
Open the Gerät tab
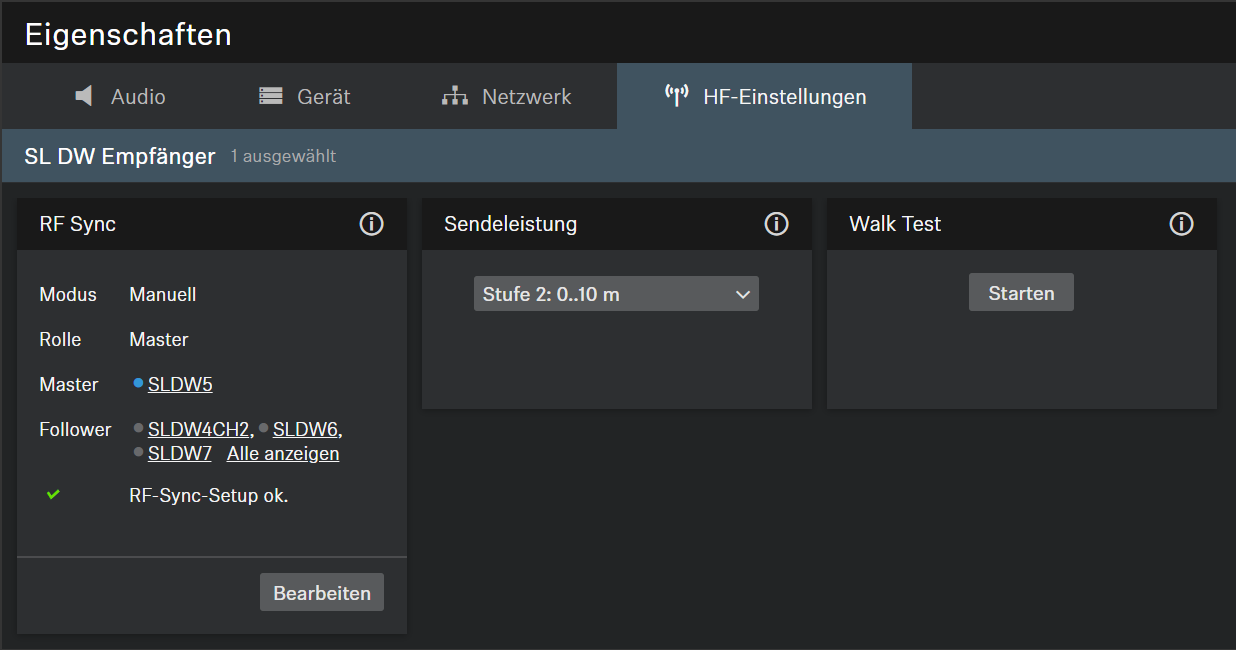coord(305,97)
